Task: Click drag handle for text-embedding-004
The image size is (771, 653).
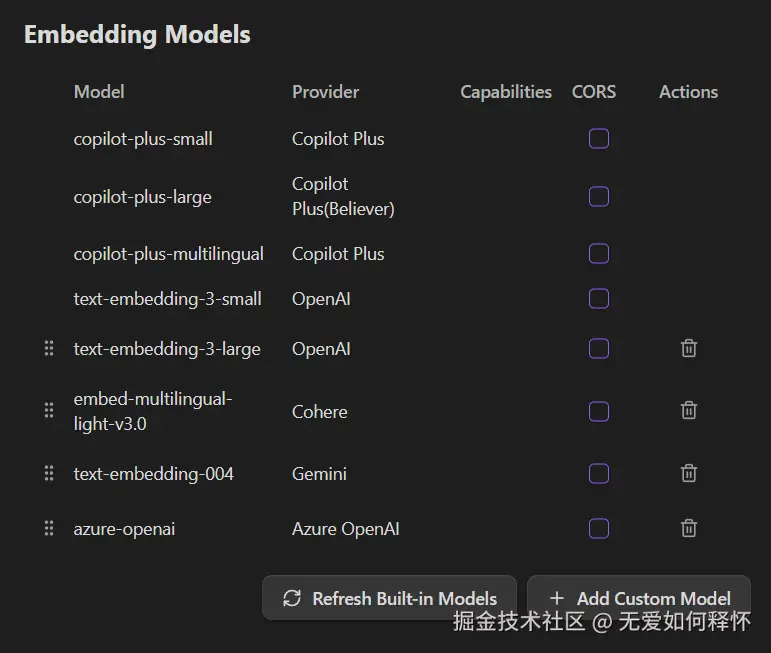Action: pyautogui.click(x=49, y=473)
